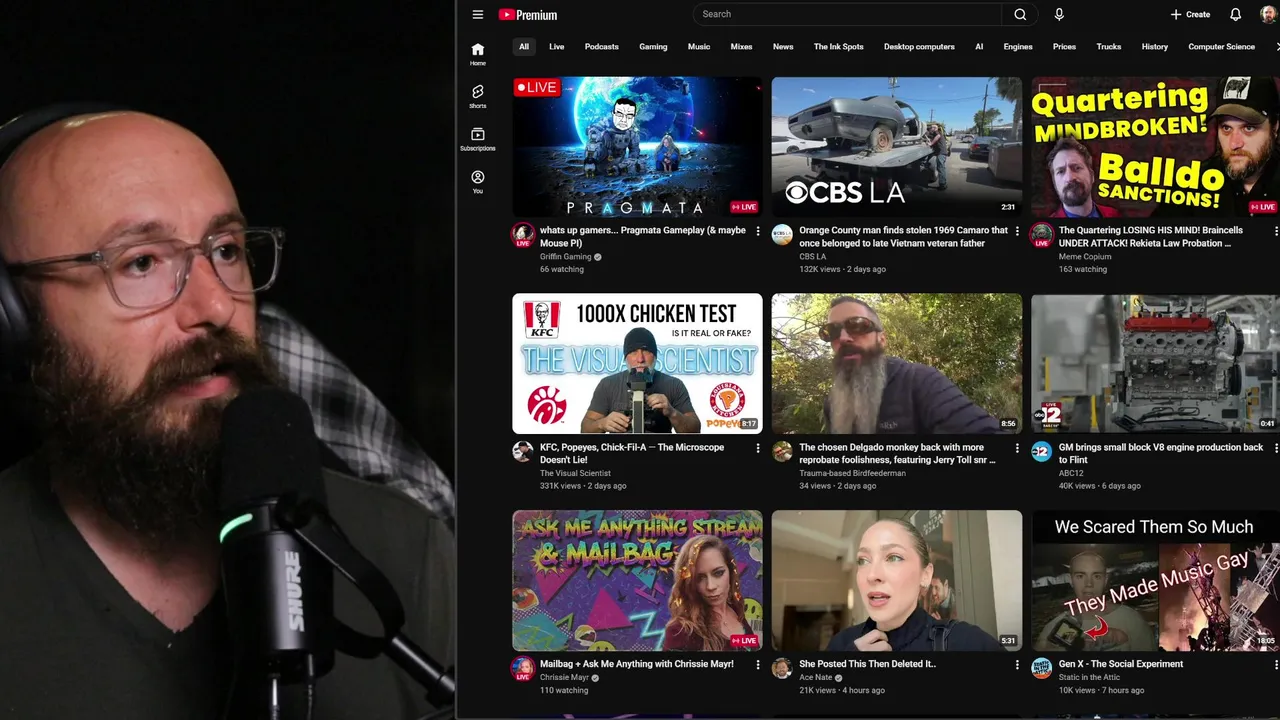Go to Home in sidebar
Screen dimensions: 1280x720
(478, 54)
